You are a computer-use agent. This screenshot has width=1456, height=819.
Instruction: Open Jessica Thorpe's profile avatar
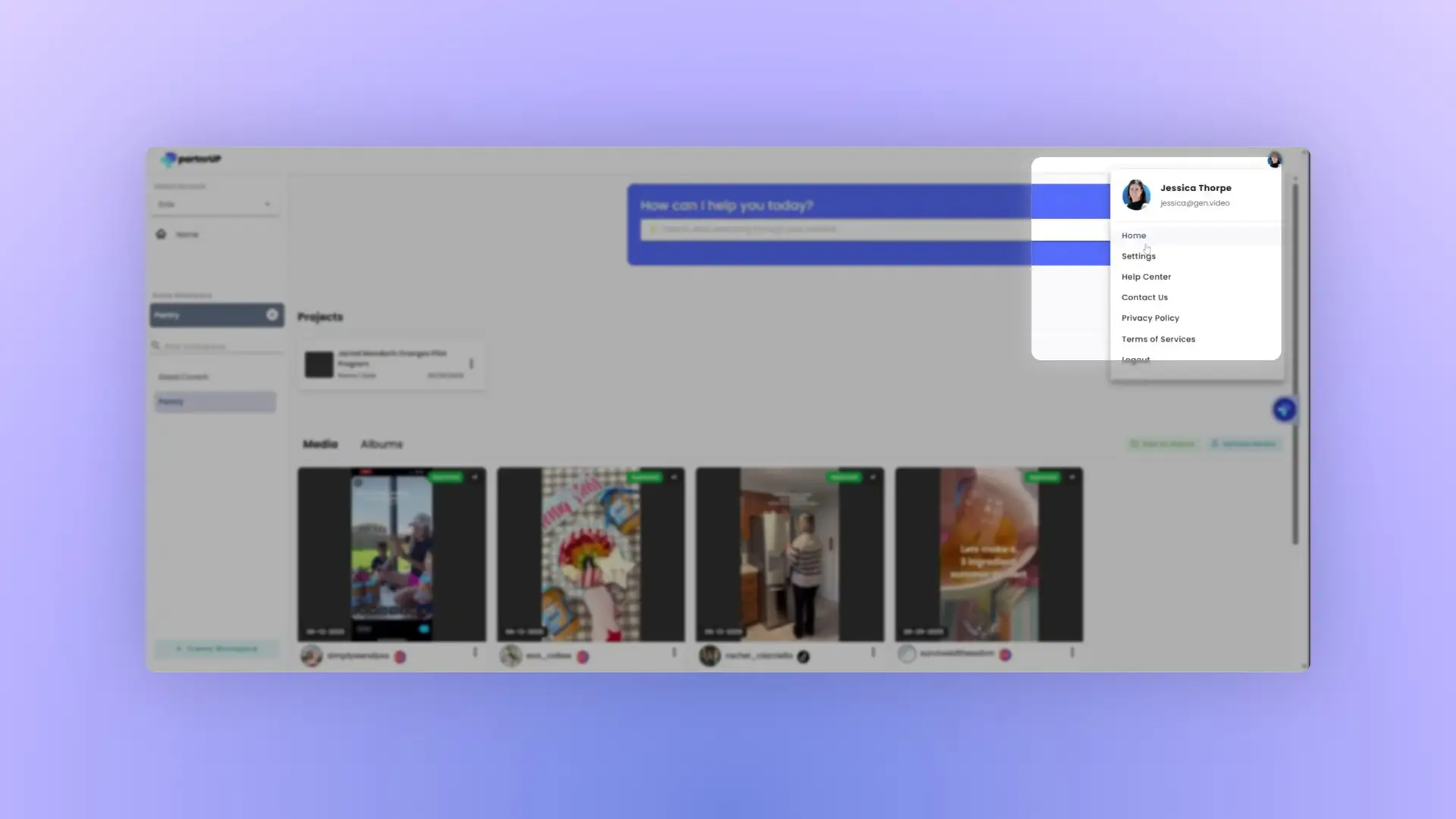tap(1275, 160)
